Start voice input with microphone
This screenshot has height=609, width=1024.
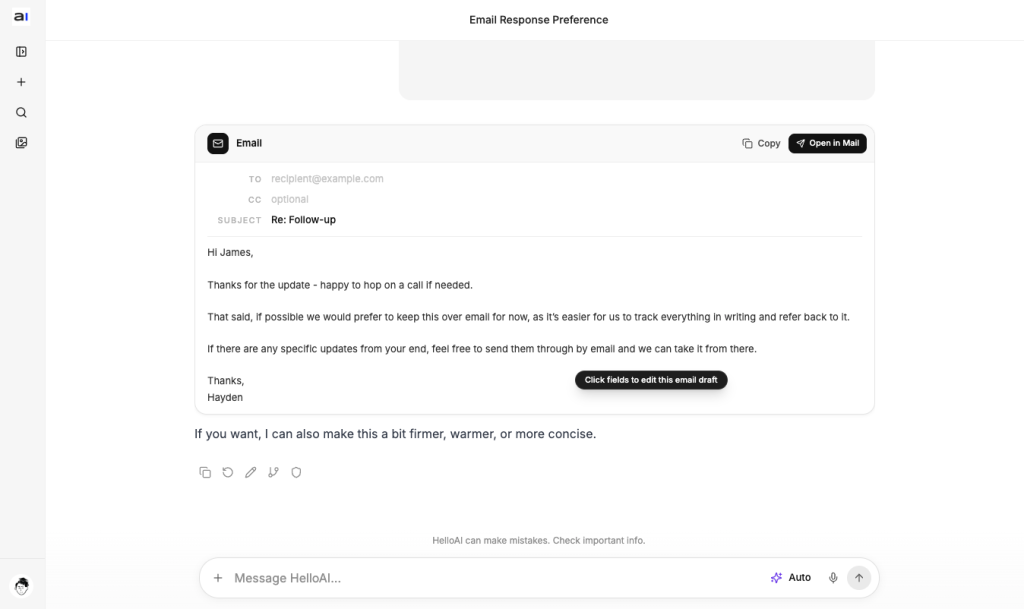[833, 578]
